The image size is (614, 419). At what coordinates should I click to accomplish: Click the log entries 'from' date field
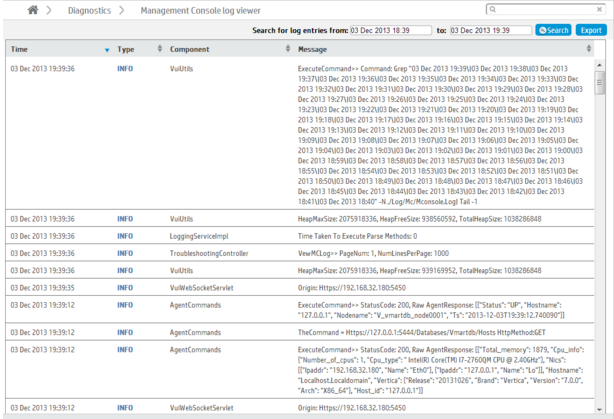[390, 30]
